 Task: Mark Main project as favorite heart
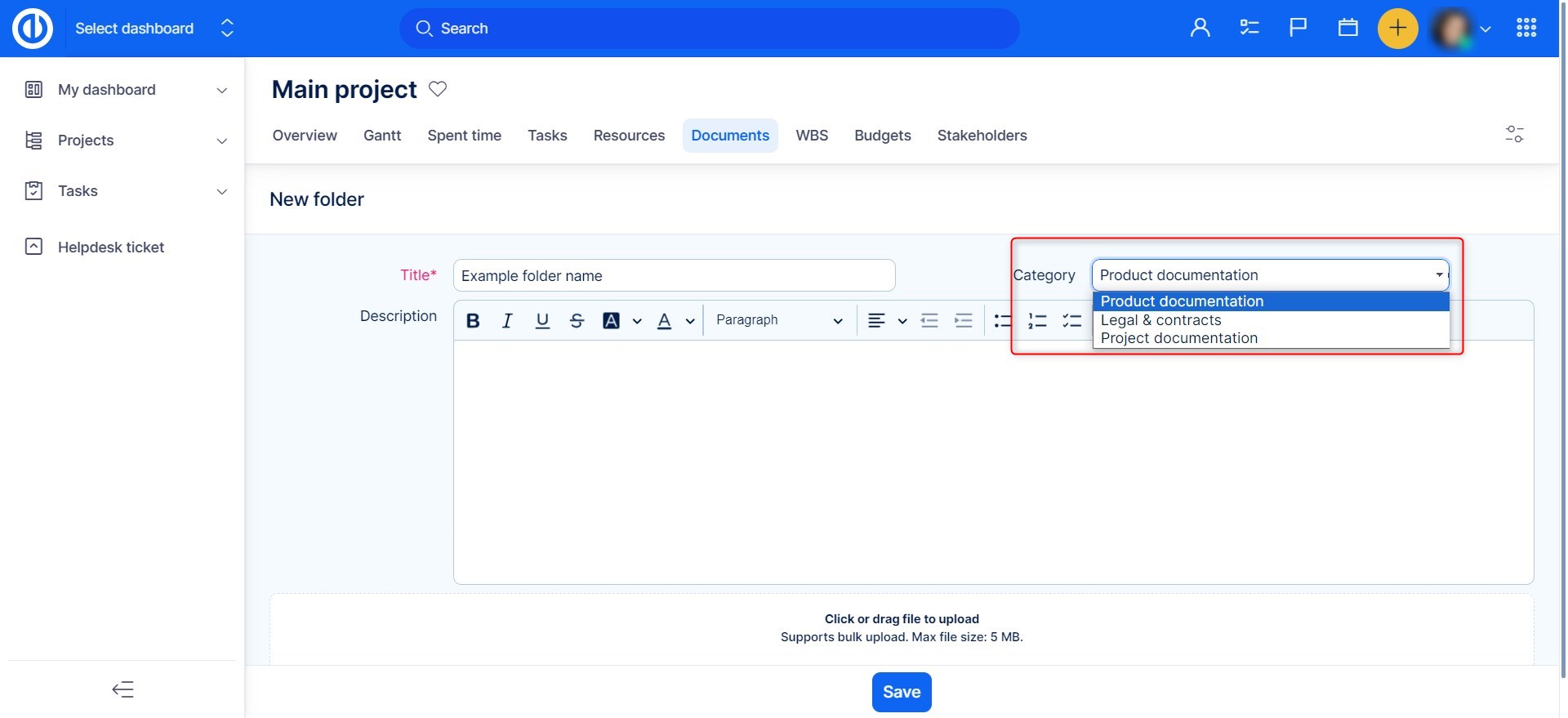pos(438,89)
